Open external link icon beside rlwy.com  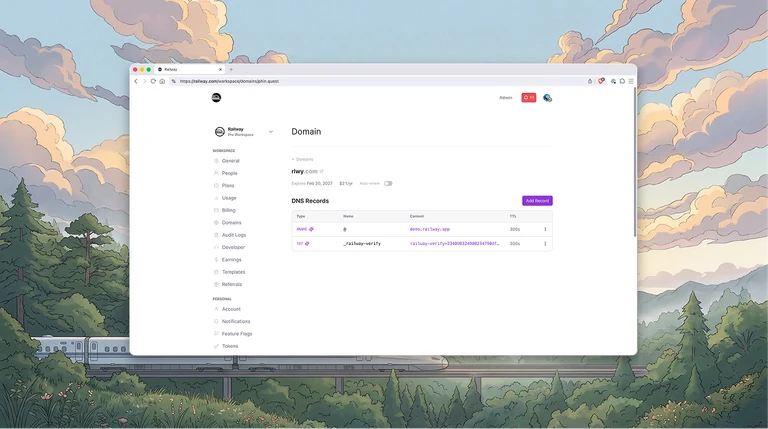[x=321, y=171]
